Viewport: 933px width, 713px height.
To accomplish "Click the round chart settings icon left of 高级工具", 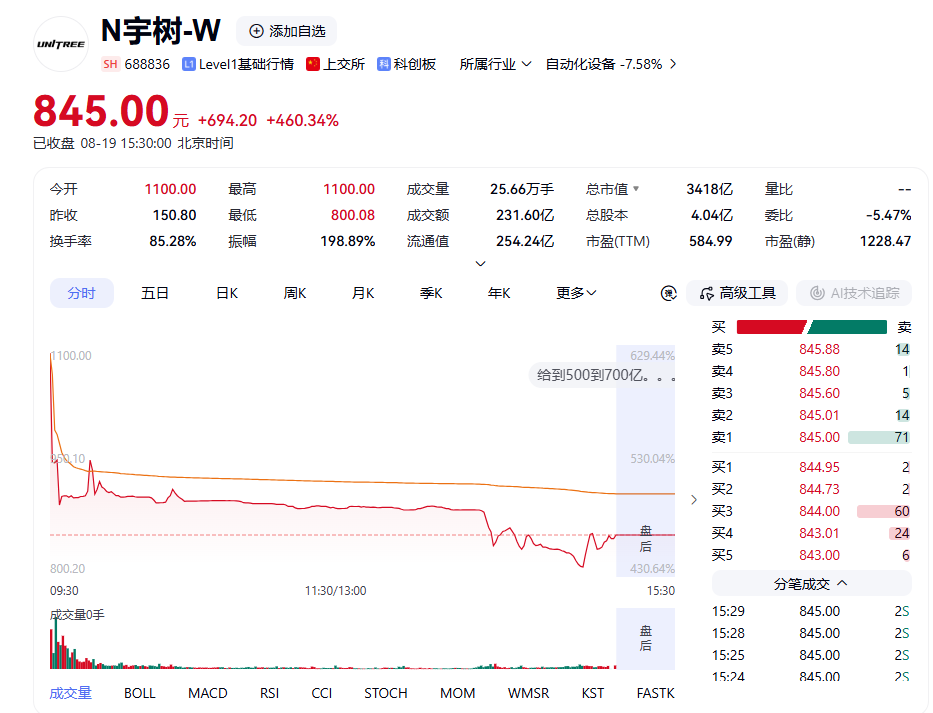I will [669, 293].
